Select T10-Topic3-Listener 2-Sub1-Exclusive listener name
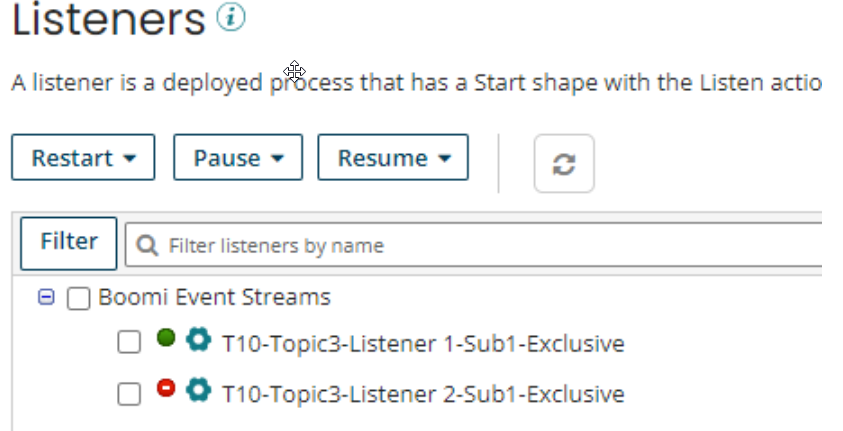This screenshot has height=431, width=843. 423,393
